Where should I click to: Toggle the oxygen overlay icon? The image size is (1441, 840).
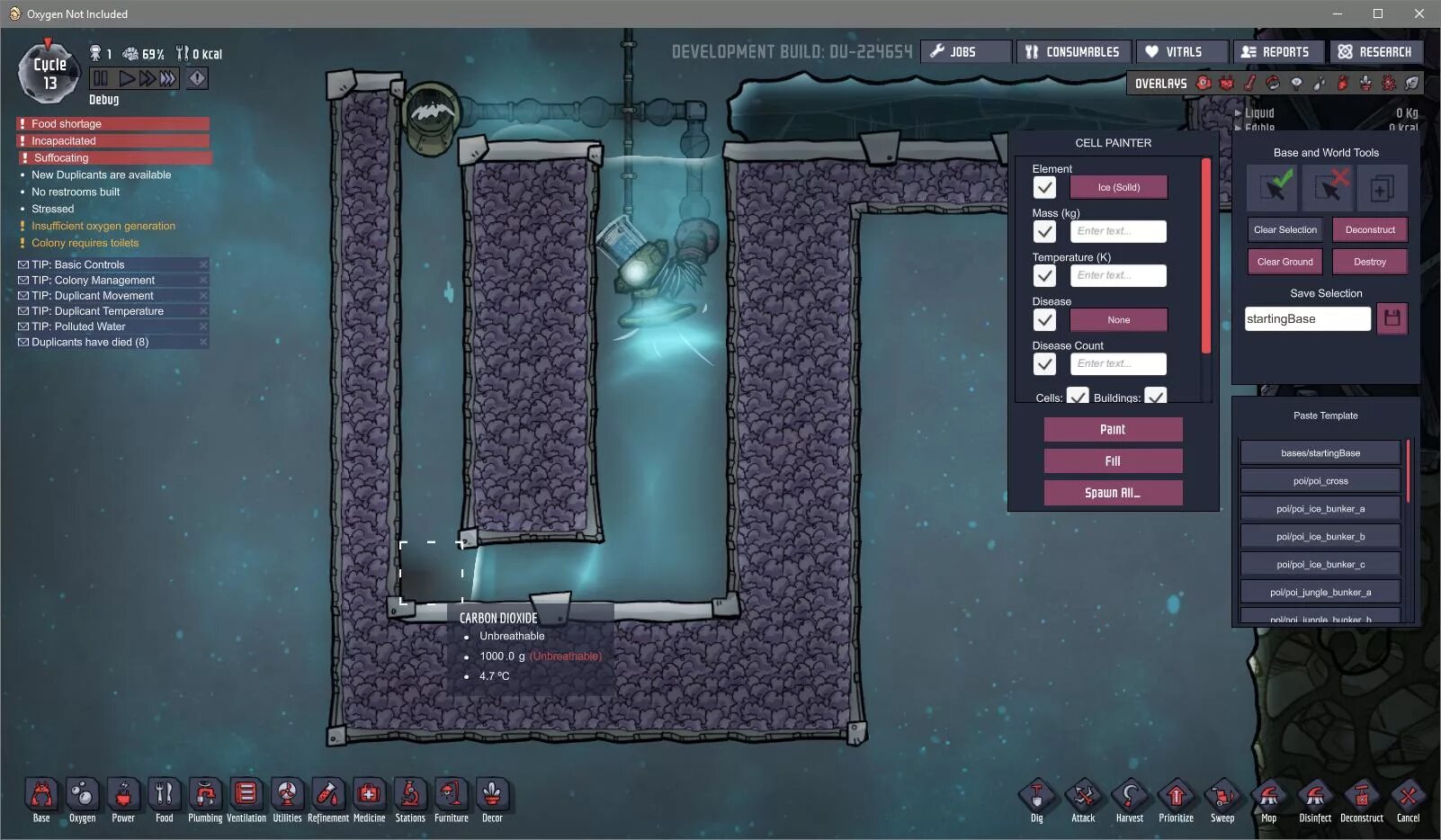1204,83
